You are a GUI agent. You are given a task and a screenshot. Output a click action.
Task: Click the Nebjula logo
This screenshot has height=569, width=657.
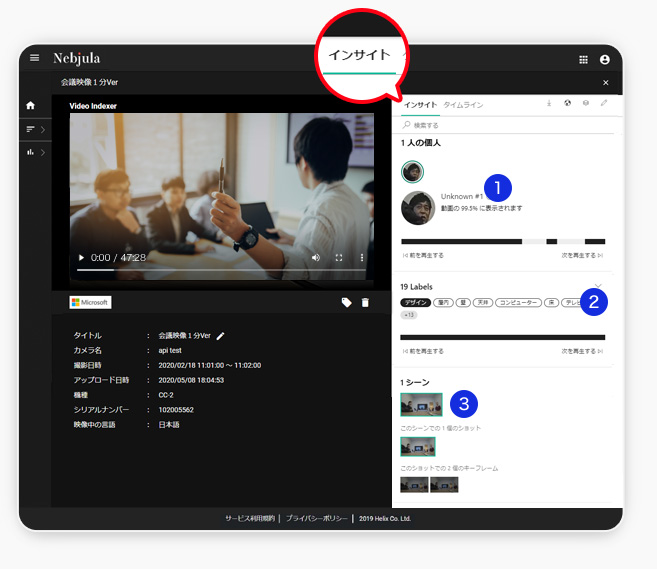pos(77,58)
